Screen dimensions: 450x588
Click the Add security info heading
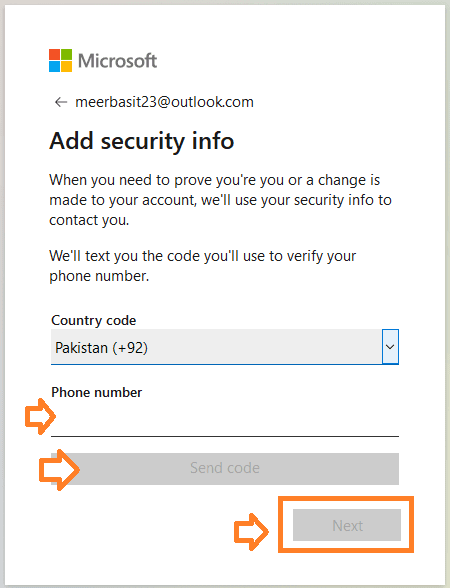pyautogui.click(x=142, y=141)
